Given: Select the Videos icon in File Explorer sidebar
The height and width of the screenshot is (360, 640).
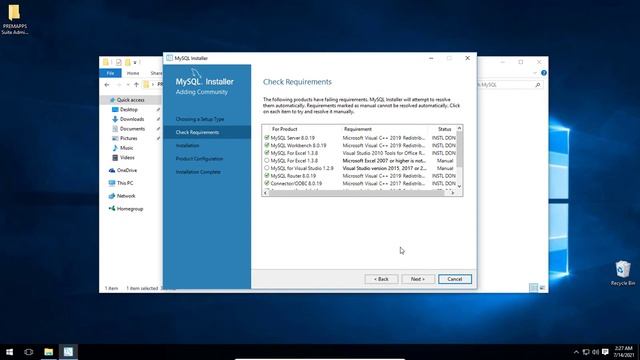Looking at the screenshot, I should pyautogui.click(x=115, y=158).
